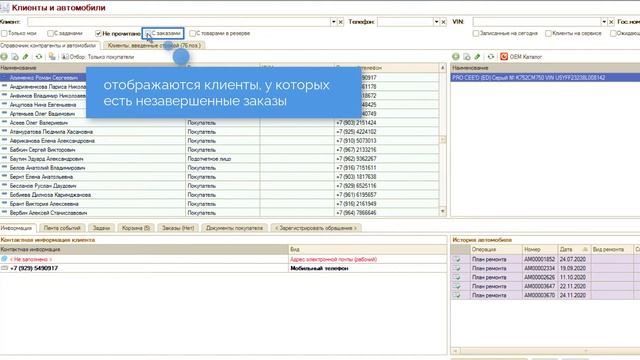Uncheck the 'Не прочитано' checkbox

pyautogui.click(x=98, y=33)
